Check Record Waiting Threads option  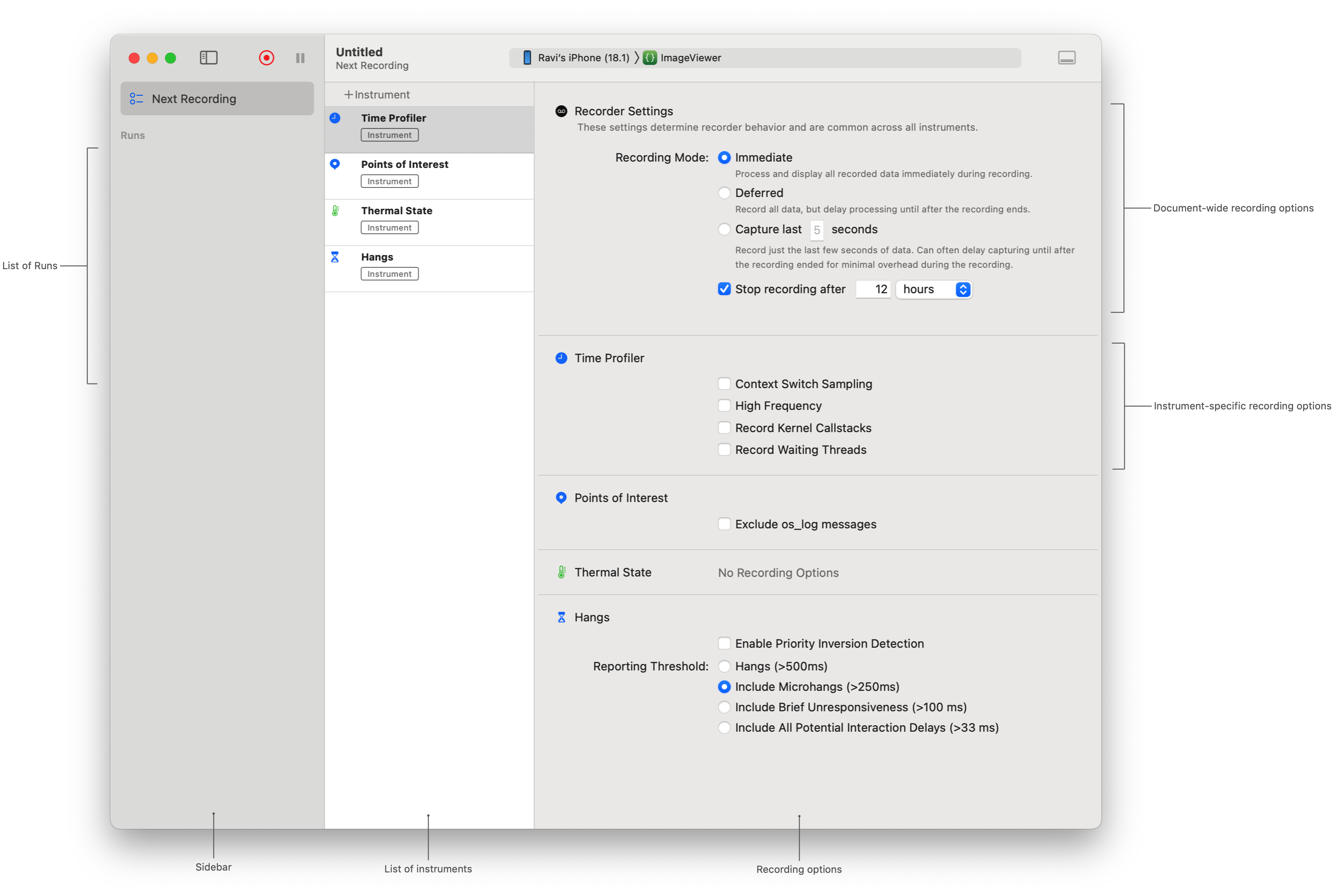tap(724, 450)
